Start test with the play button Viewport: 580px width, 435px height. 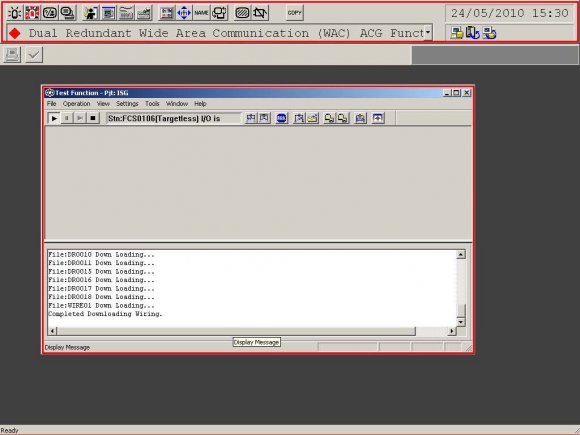(54, 118)
